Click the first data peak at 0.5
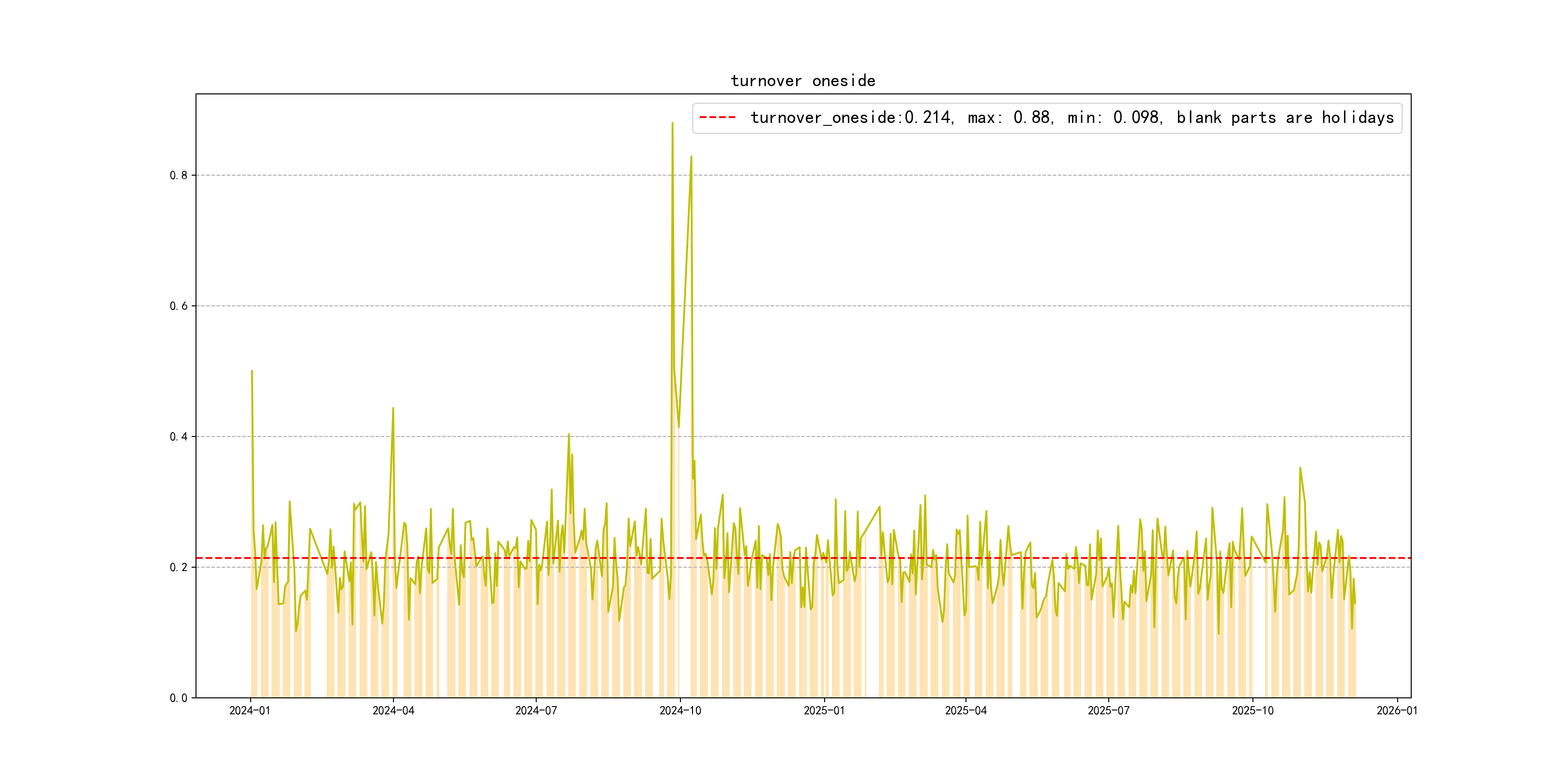 click(x=252, y=371)
